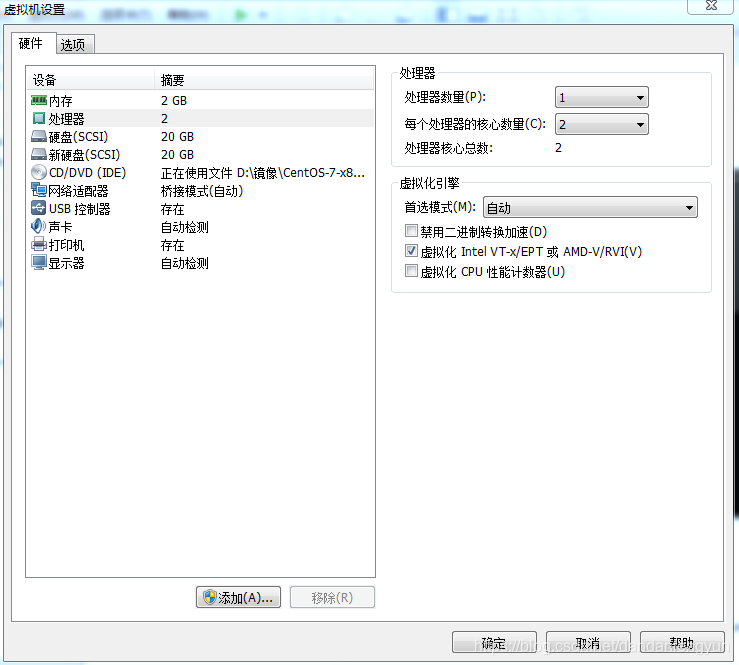Uncheck 虚拟化 Intel VT-x/EPT 或 AMD-V/RVI(V)
This screenshot has width=739, height=665.
coord(411,251)
